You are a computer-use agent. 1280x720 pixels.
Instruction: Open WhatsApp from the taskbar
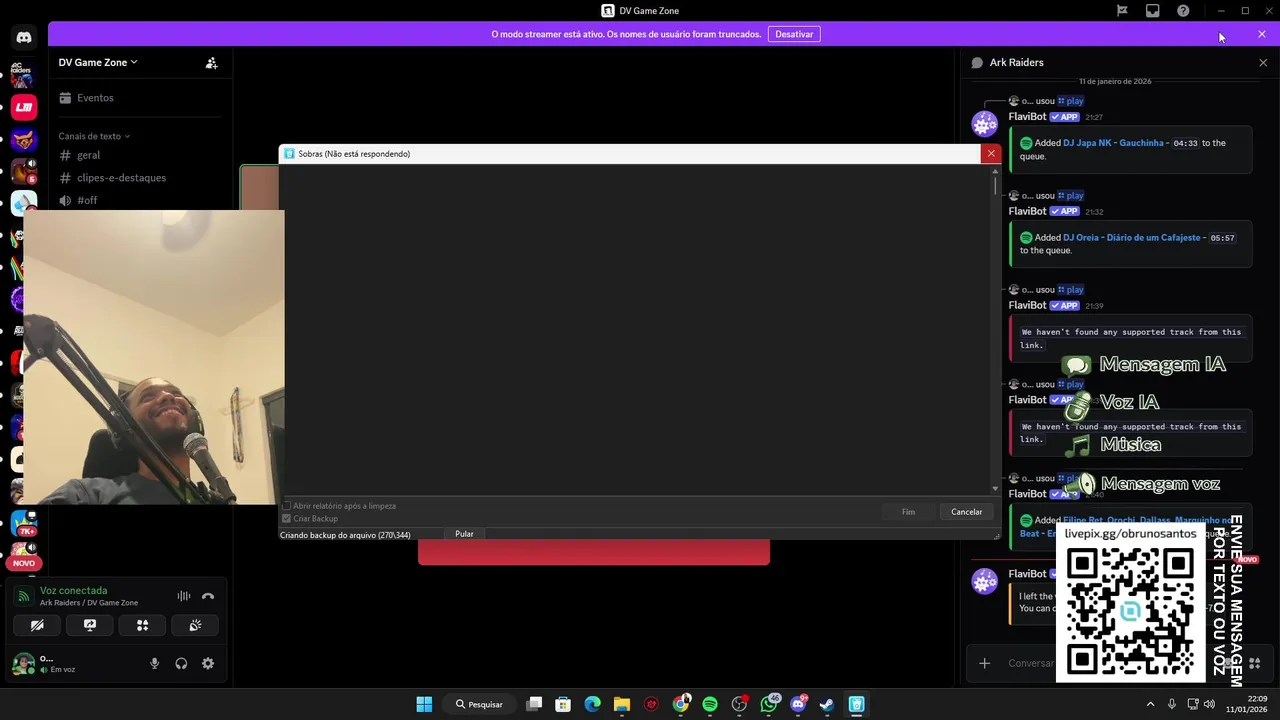[x=769, y=704]
